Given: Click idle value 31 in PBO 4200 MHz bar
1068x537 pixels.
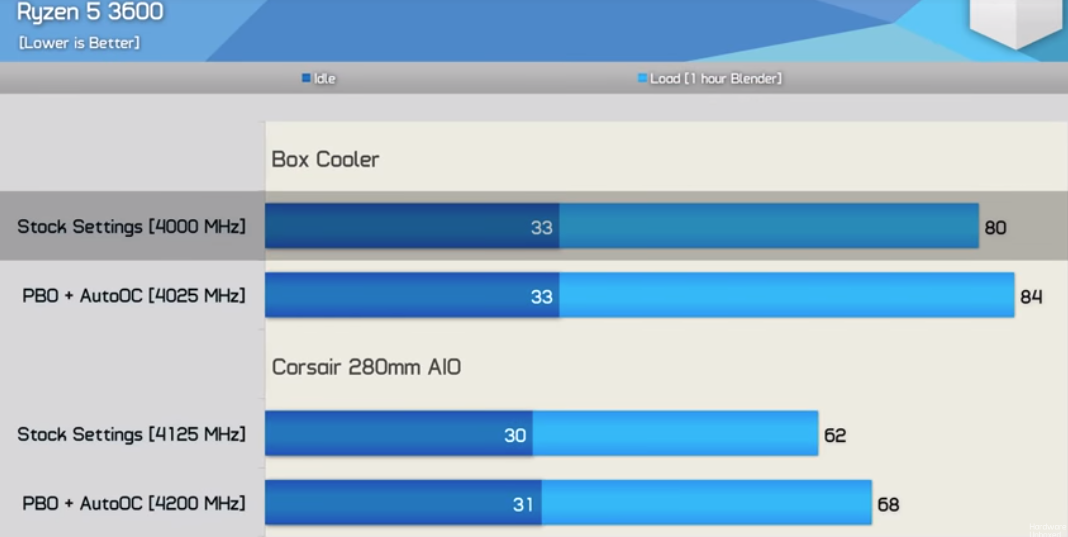Looking at the screenshot, I should point(523,505).
